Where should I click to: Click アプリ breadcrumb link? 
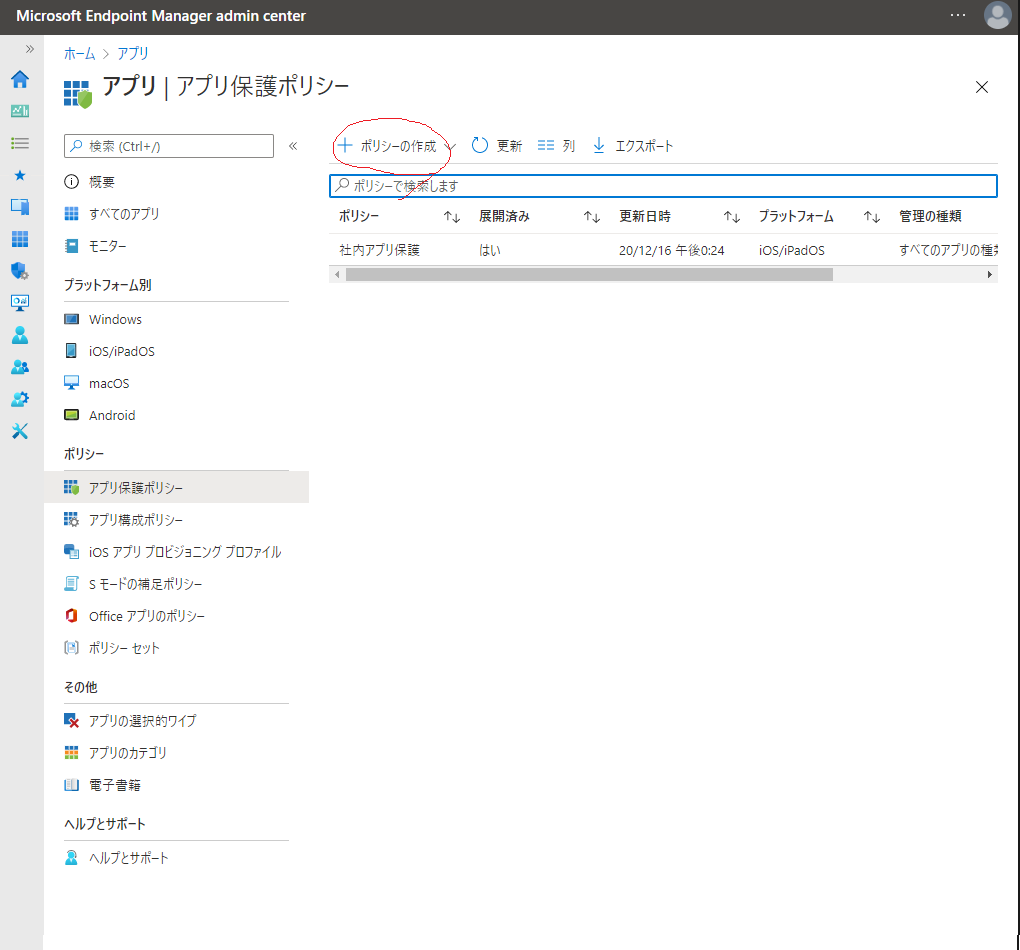click(x=133, y=53)
